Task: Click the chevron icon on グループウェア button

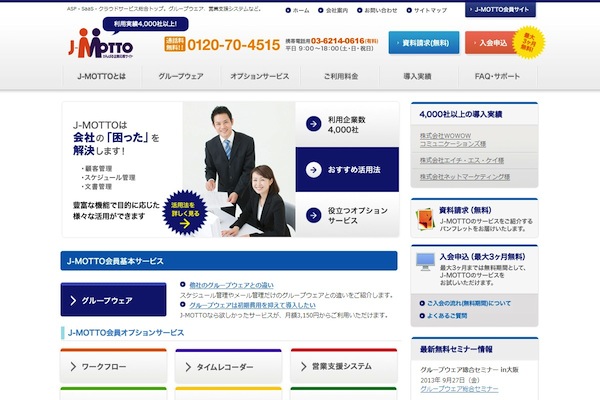Action: (73, 300)
